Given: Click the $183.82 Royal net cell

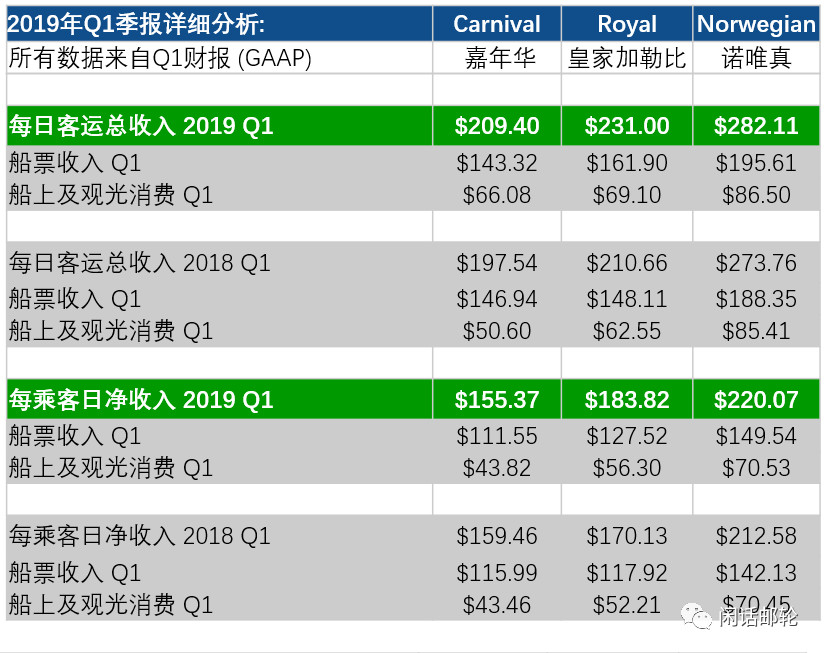Looking at the screenshot, I should tap(627, 399).
